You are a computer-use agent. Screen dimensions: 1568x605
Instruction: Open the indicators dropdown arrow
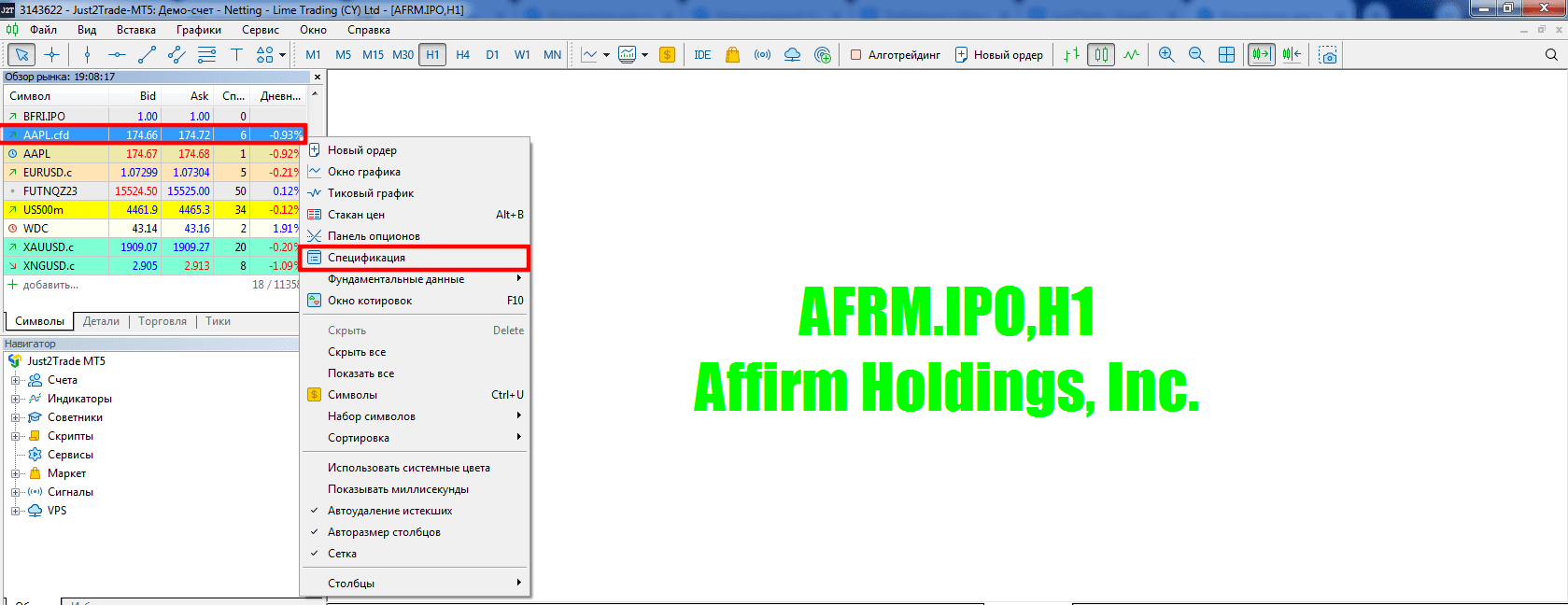pos(644,55)
